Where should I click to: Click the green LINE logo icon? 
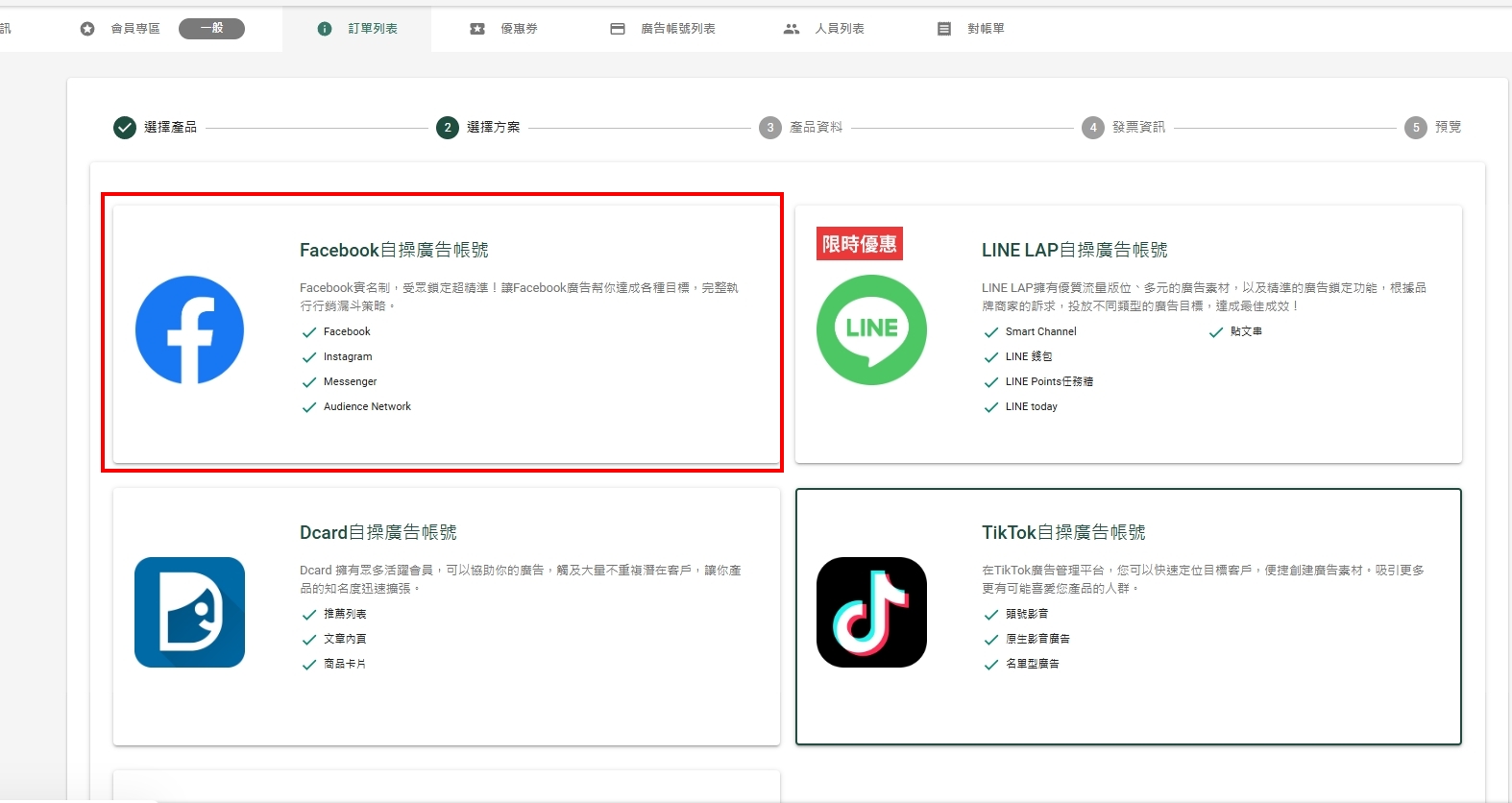pyautogui.click(x=871, y=329)
